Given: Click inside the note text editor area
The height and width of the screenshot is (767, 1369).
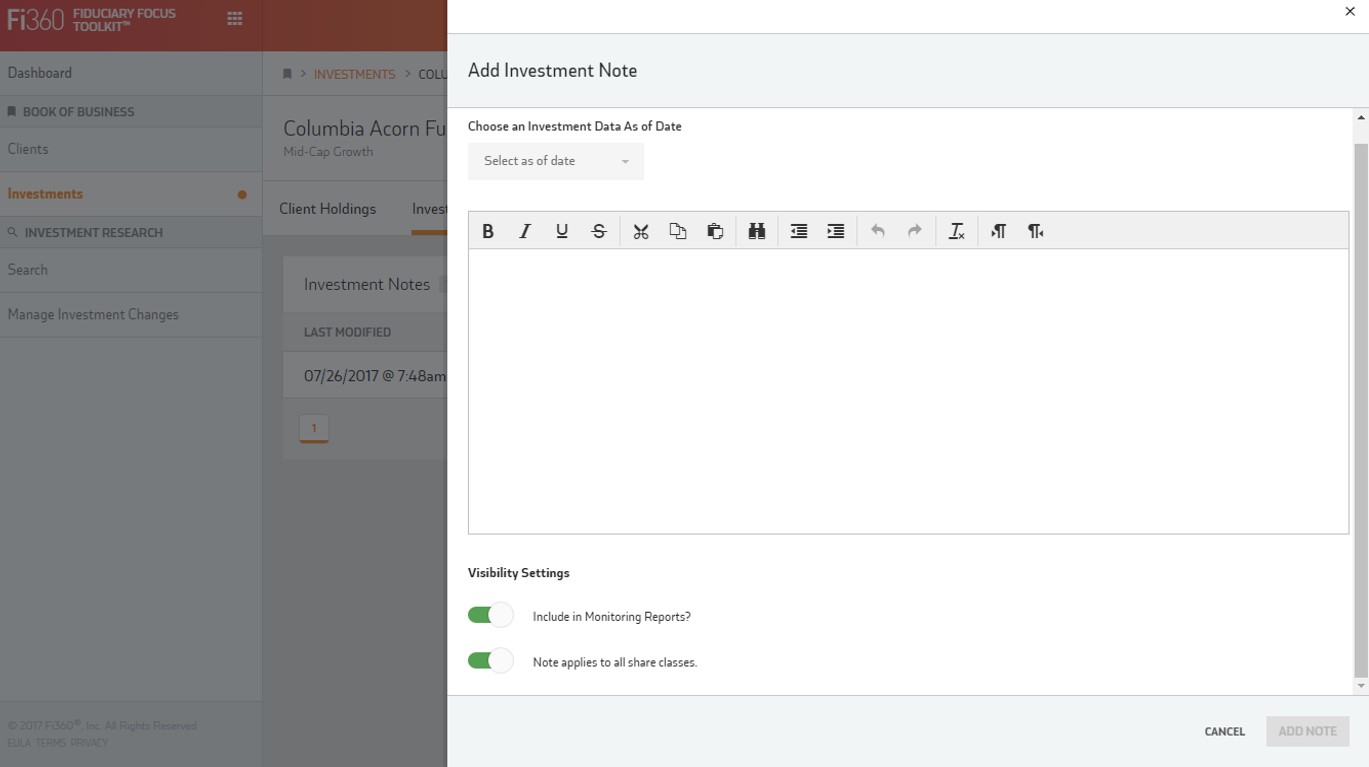Looking at the screenshot, I should [908, 390].
